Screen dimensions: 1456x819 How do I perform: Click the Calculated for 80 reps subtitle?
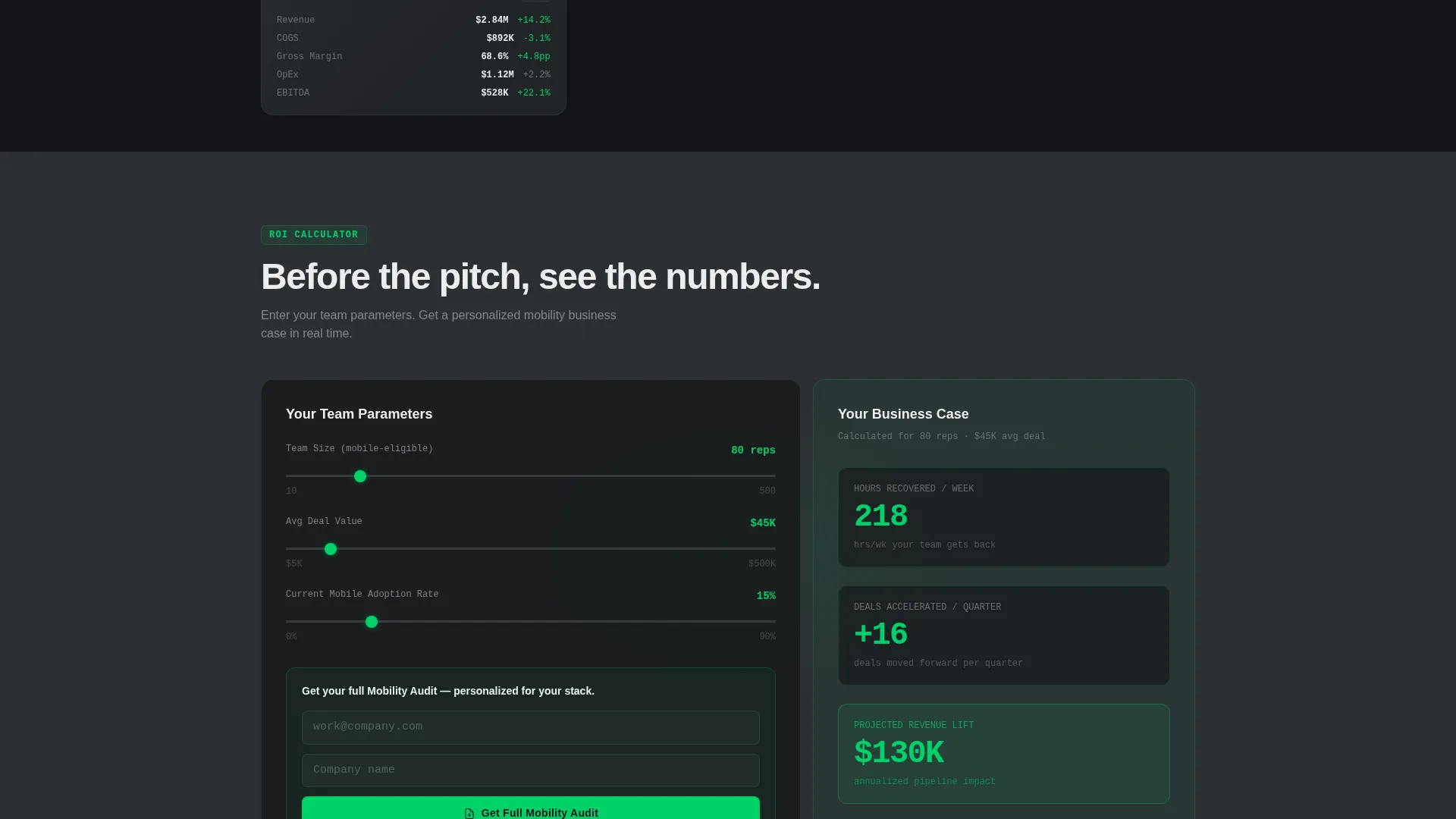941,437
